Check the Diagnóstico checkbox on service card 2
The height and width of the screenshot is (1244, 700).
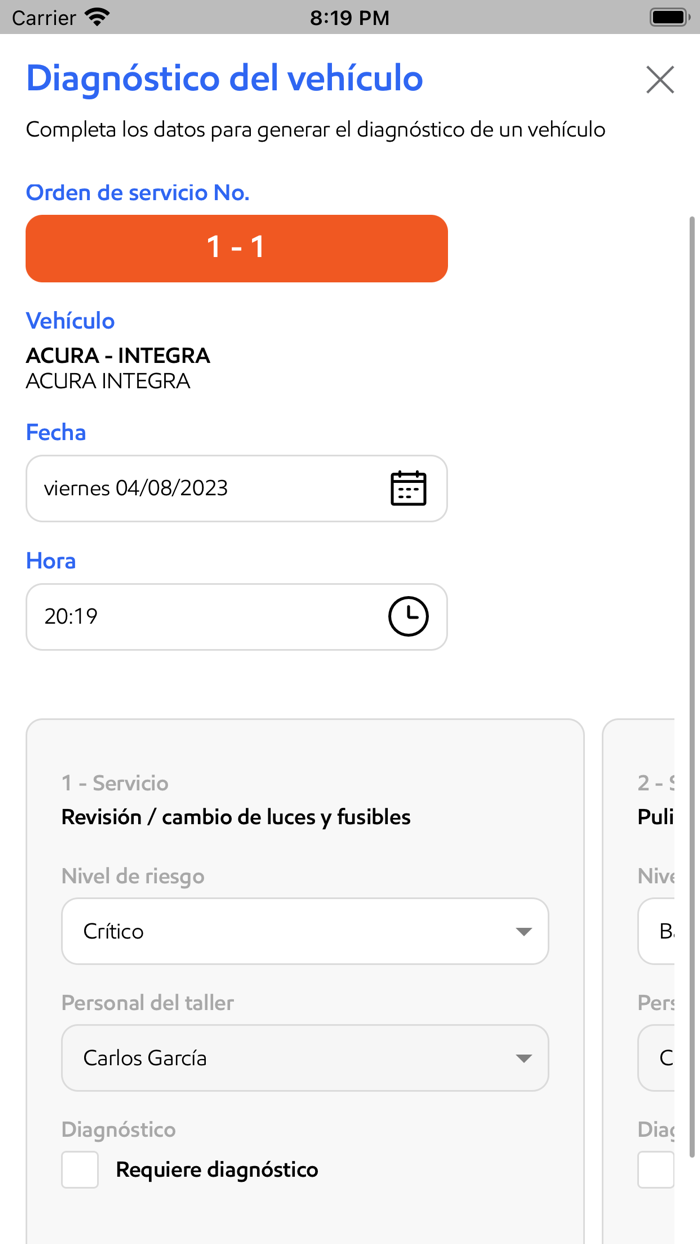[655, 1169]
